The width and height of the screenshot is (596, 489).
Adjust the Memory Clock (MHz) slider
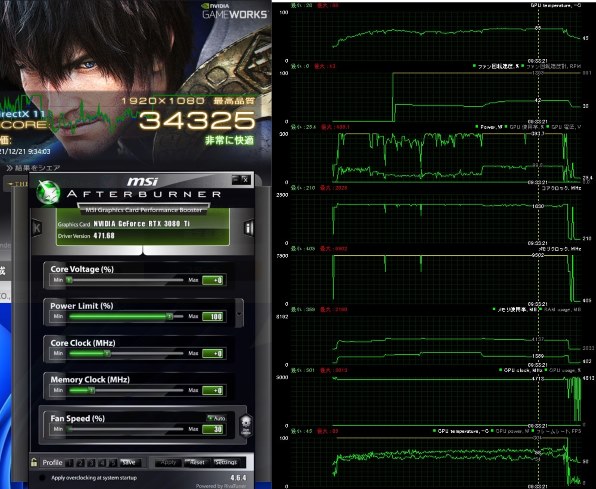[125, 390]
